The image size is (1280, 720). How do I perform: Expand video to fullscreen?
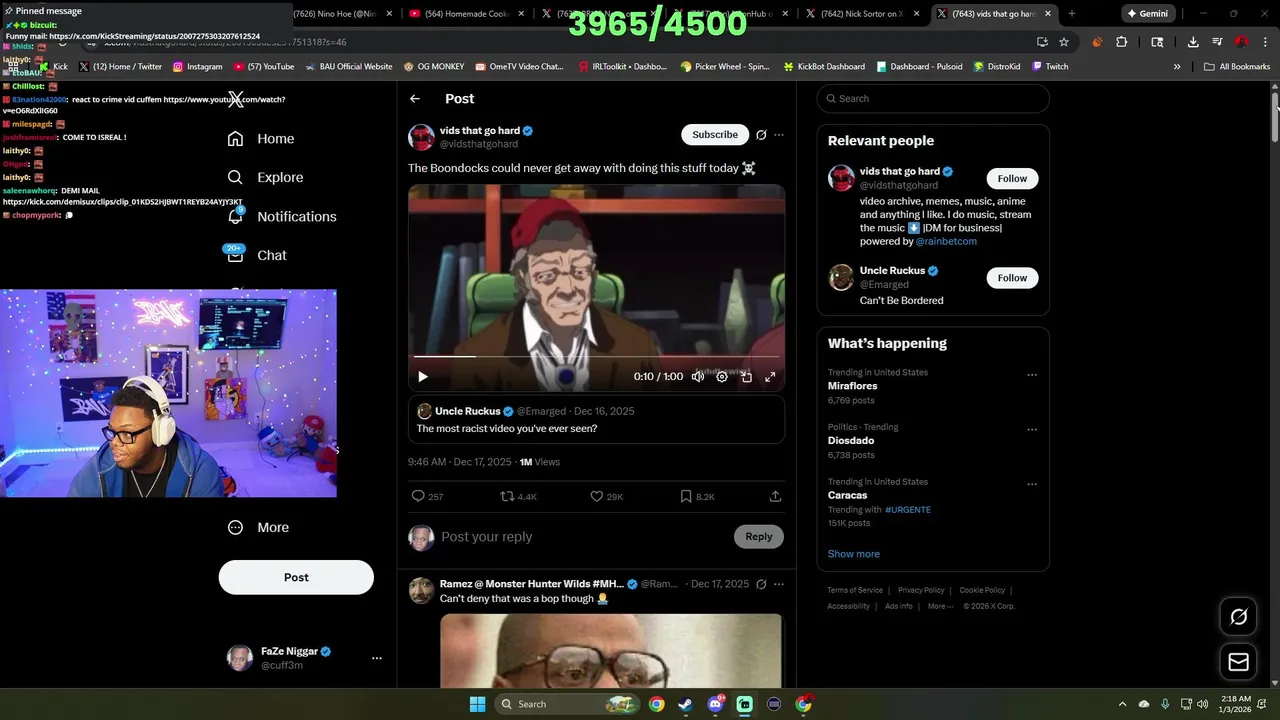tap(770, 377)
